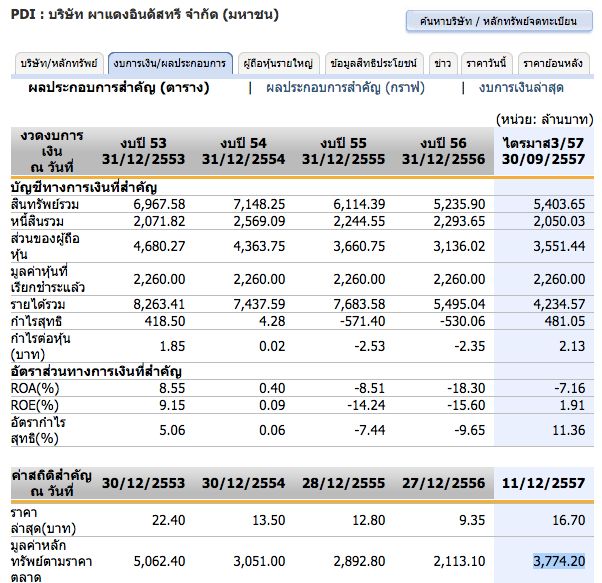Select total assets value 7,148.25

pos(259,204)
